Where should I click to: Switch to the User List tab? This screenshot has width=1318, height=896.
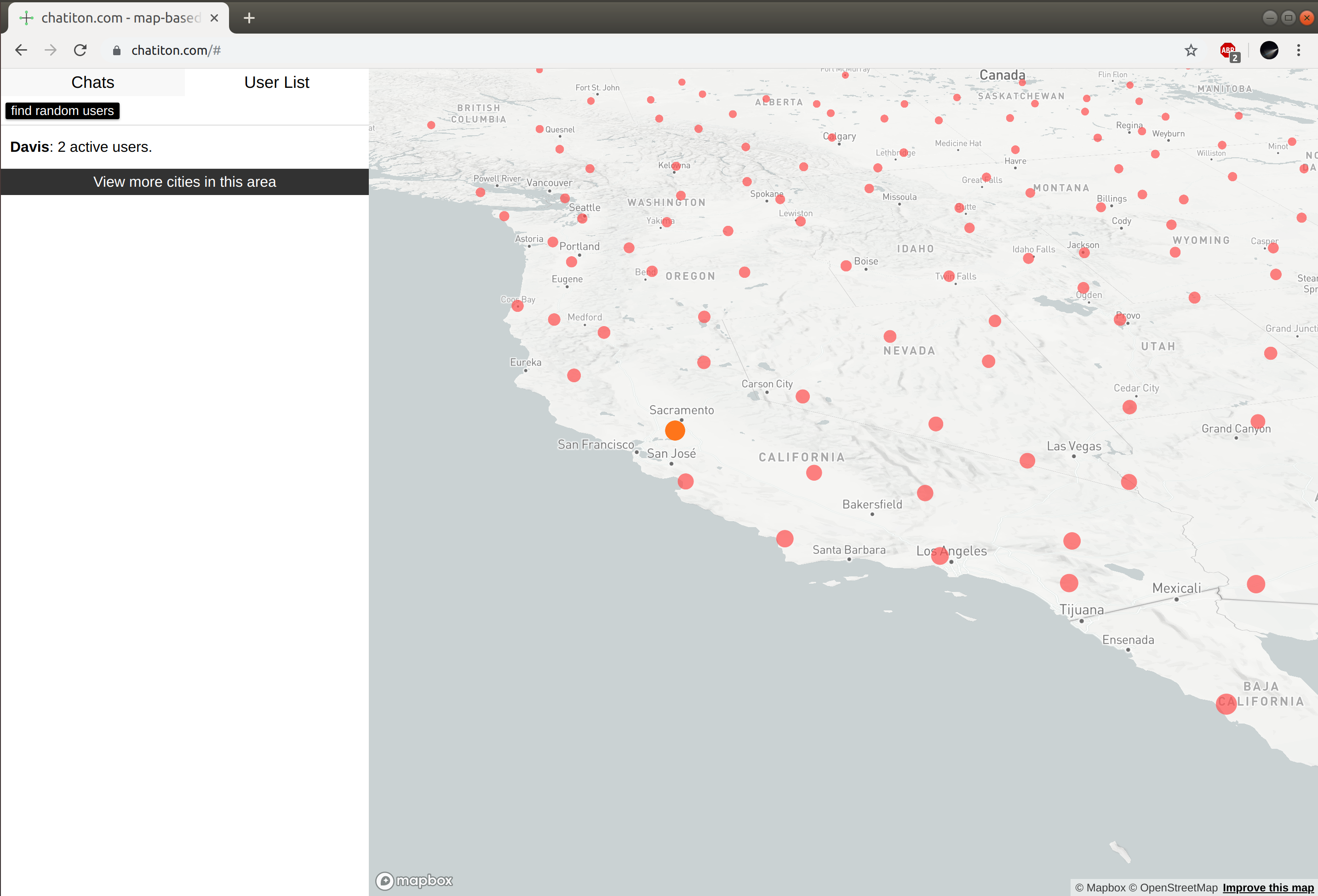pos(276,83)
